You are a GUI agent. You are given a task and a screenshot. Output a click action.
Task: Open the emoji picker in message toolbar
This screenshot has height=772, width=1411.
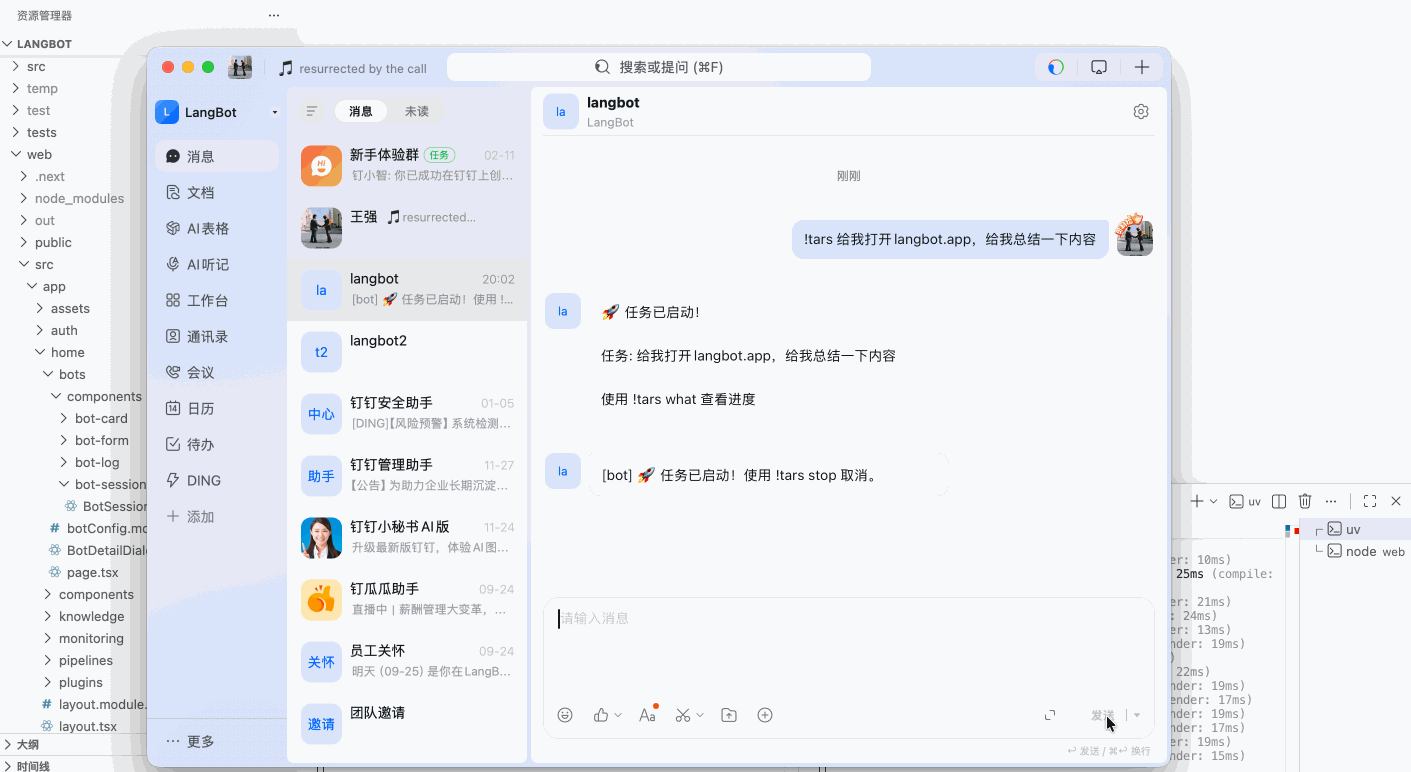pos(565,715)
